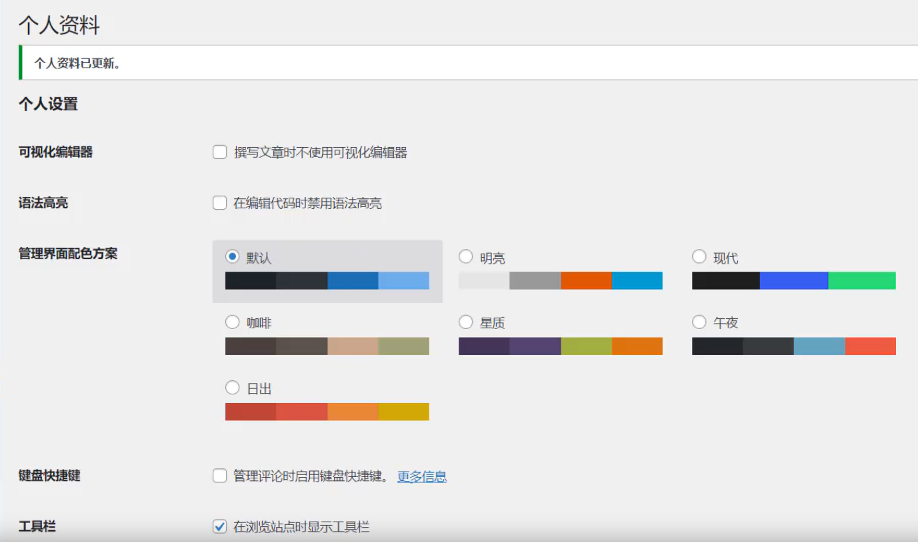Click the 明亮 scheme label text
The width and height of the screenshot is (918, 542).
[x=492, y=258]
